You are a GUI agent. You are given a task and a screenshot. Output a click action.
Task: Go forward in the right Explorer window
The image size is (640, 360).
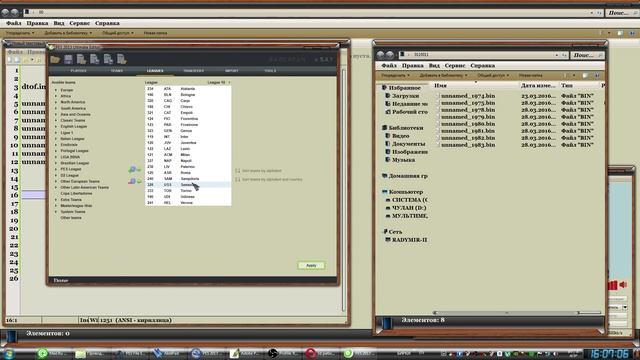click(x=390, y=55)
